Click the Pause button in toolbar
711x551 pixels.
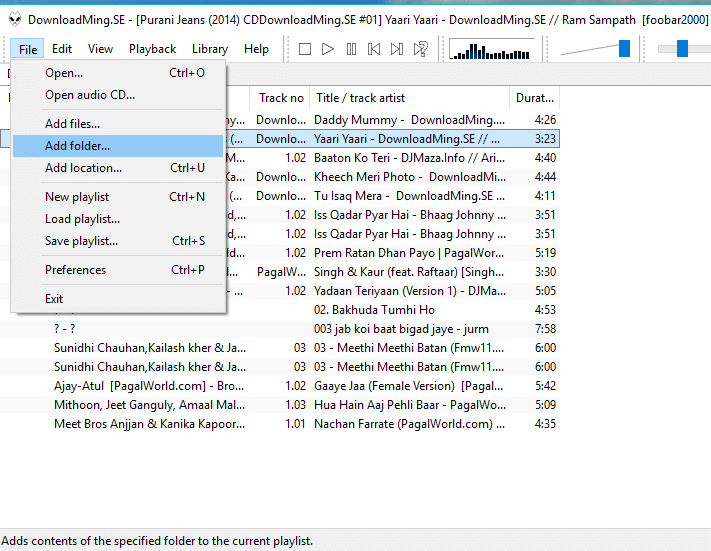coord(351,49)
